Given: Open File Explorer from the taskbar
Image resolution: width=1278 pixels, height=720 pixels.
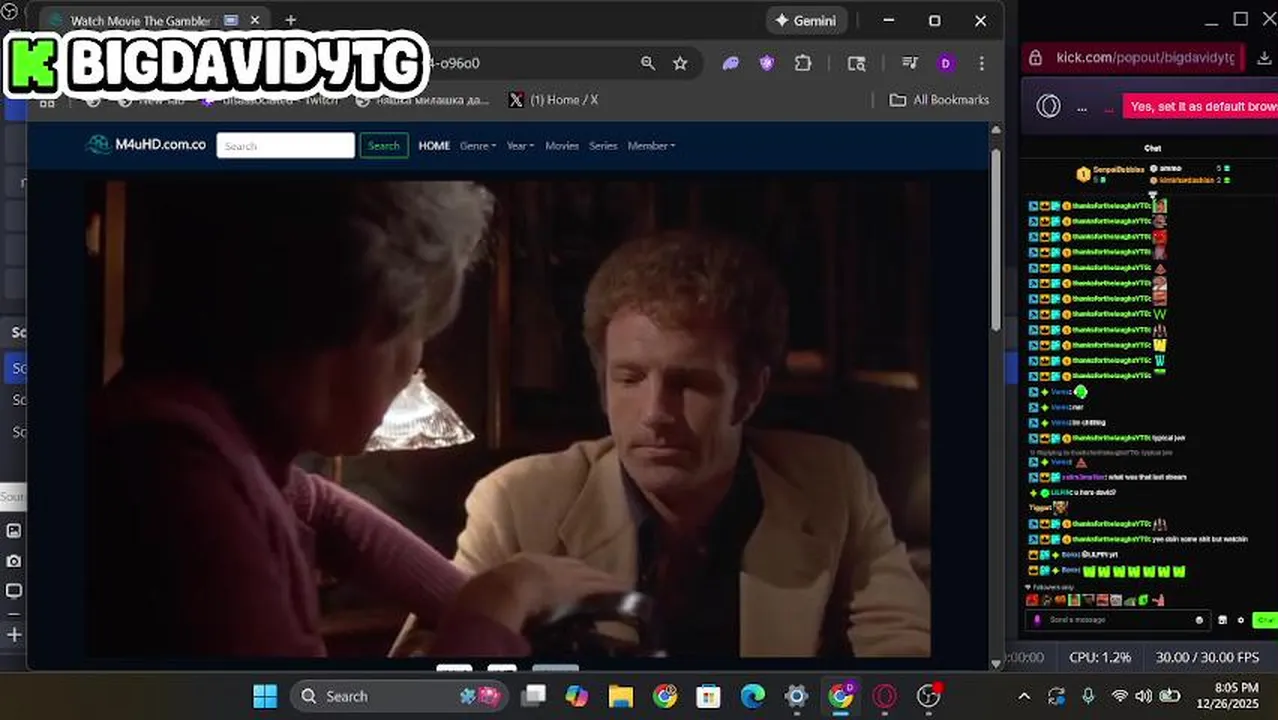Looking at the screenshot, I should (621, 696).
